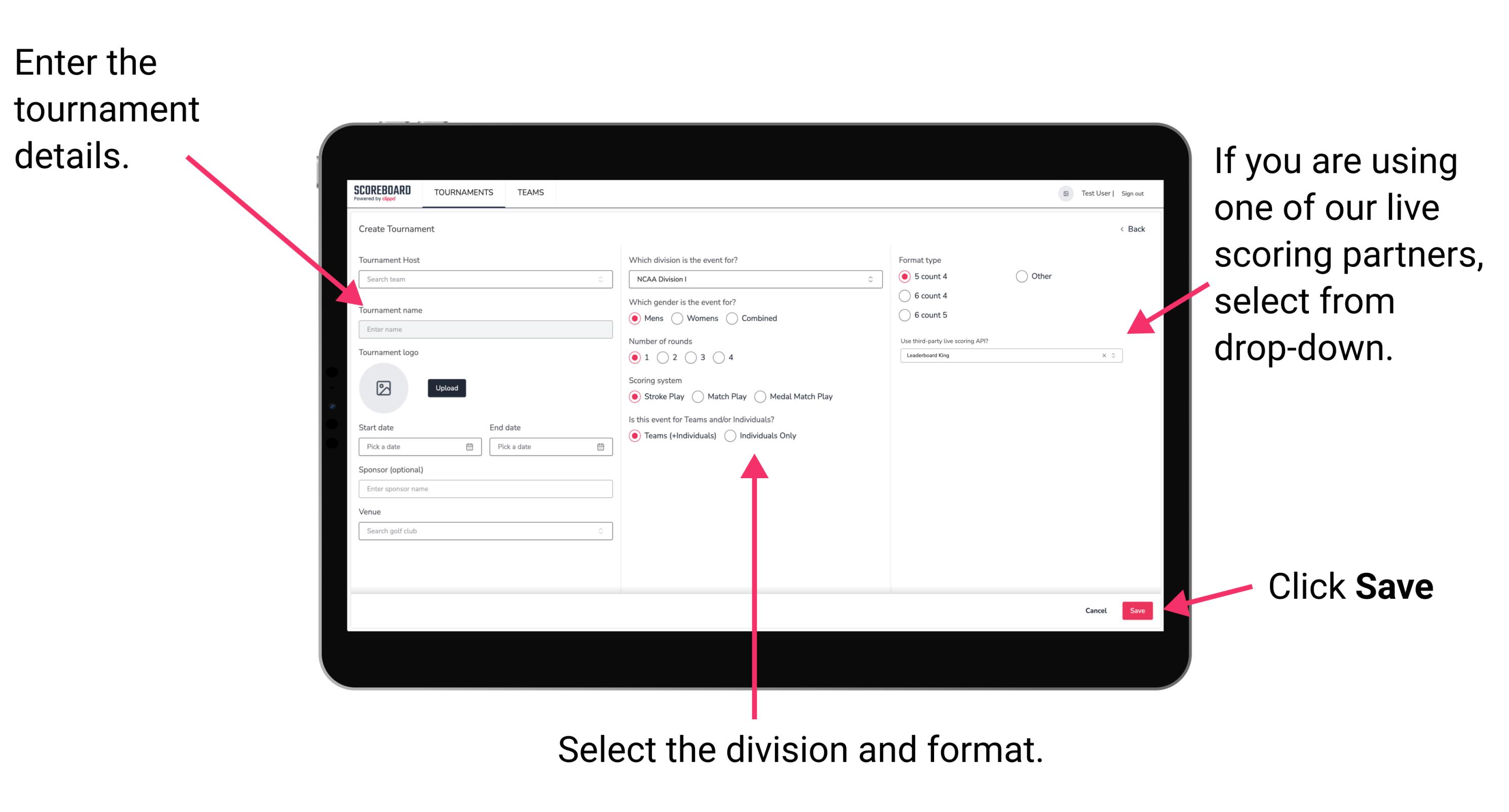The width and height of the screenshot is (1509, 812).
Task: Click the image placeholder upload icon
Action: [385, 388]
